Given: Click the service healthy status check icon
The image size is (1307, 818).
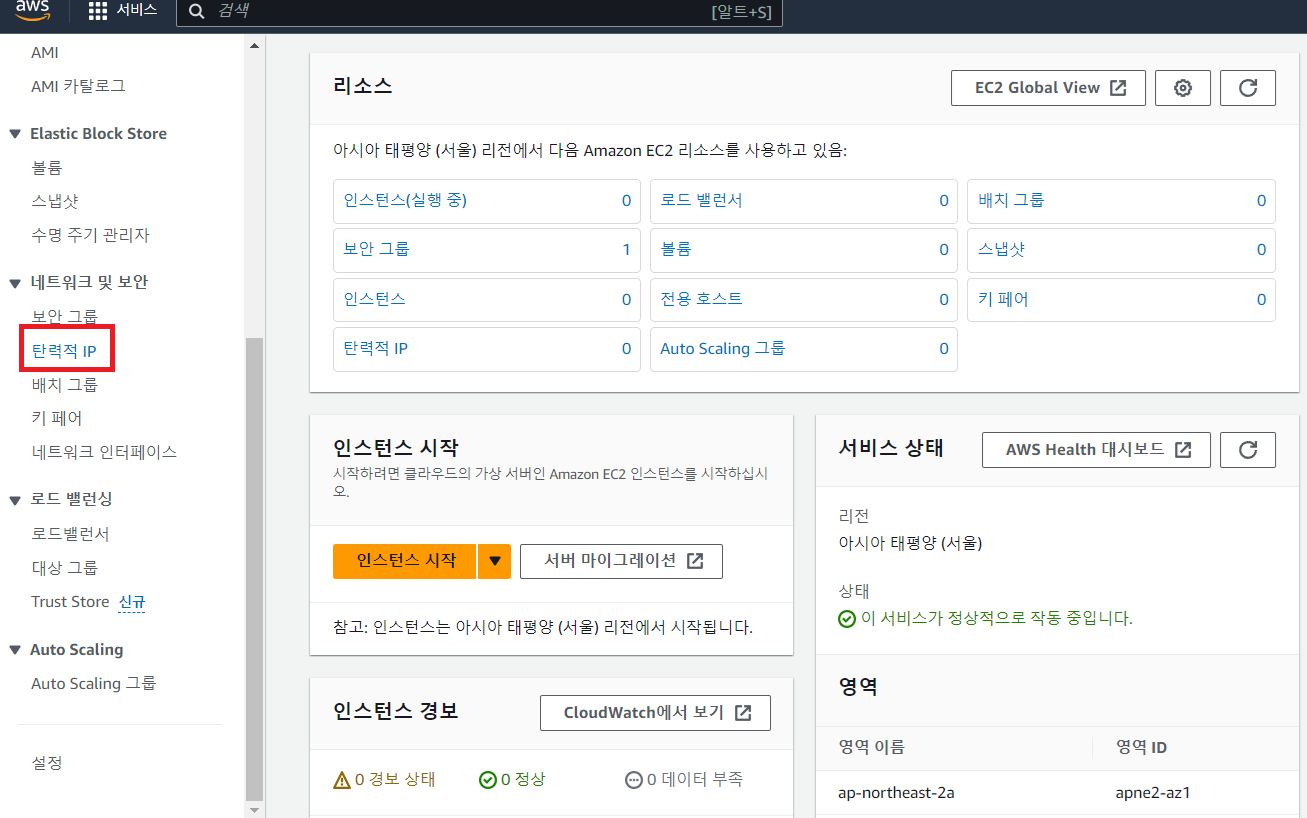Looking at the screenshot, I should [847, 619].
